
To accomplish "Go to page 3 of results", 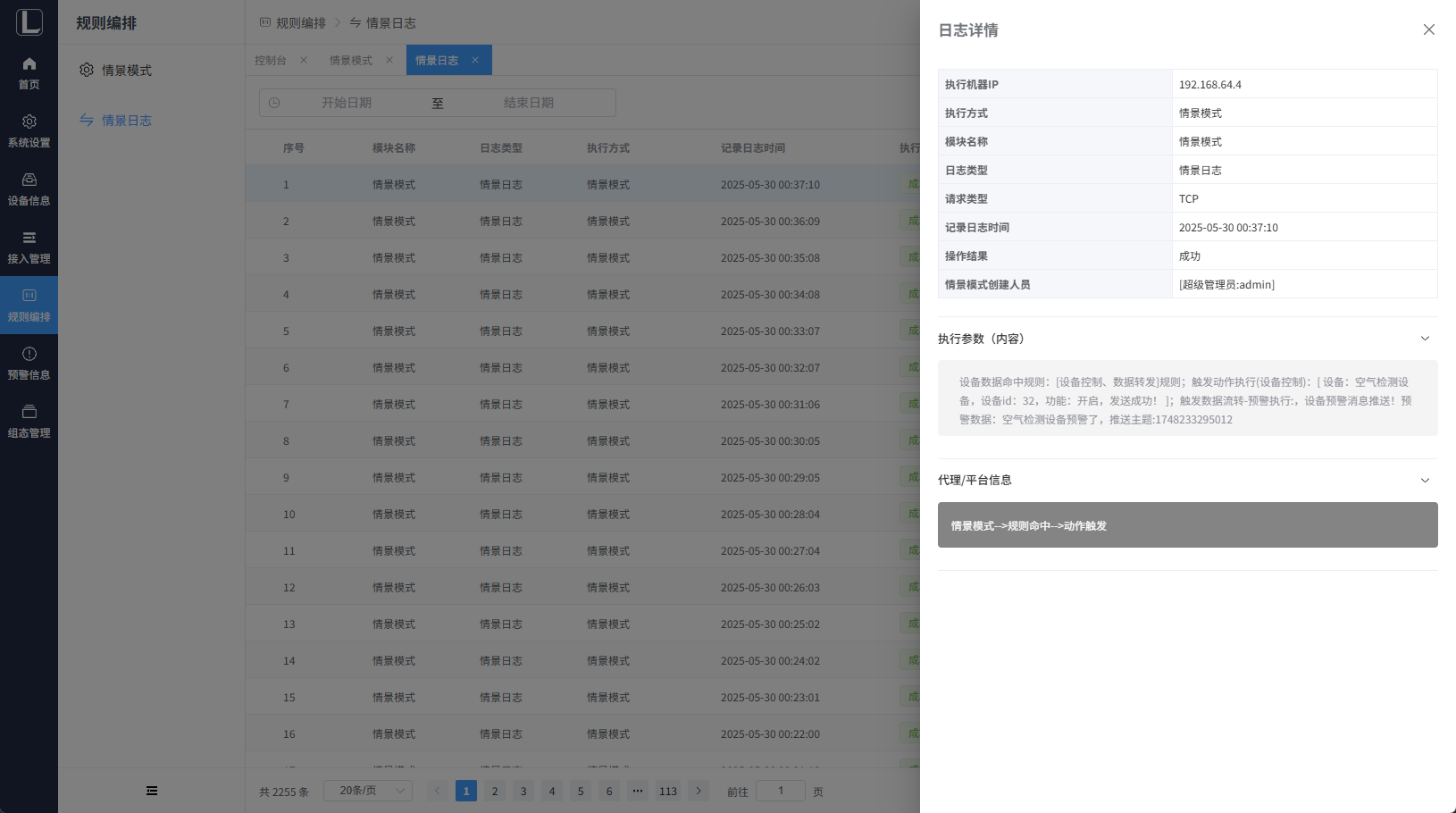I will point(523,791).
